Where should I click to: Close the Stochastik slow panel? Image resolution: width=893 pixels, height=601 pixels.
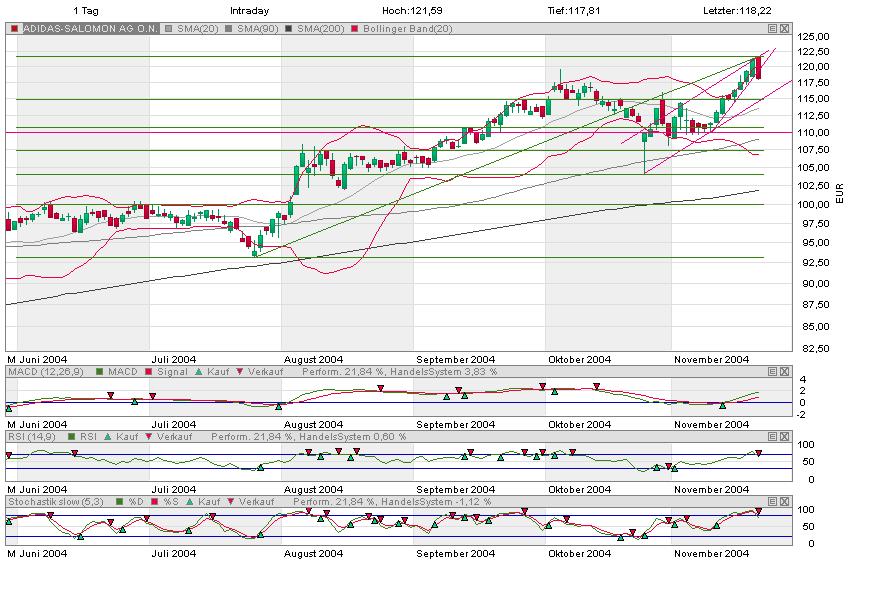click(785, 501)
